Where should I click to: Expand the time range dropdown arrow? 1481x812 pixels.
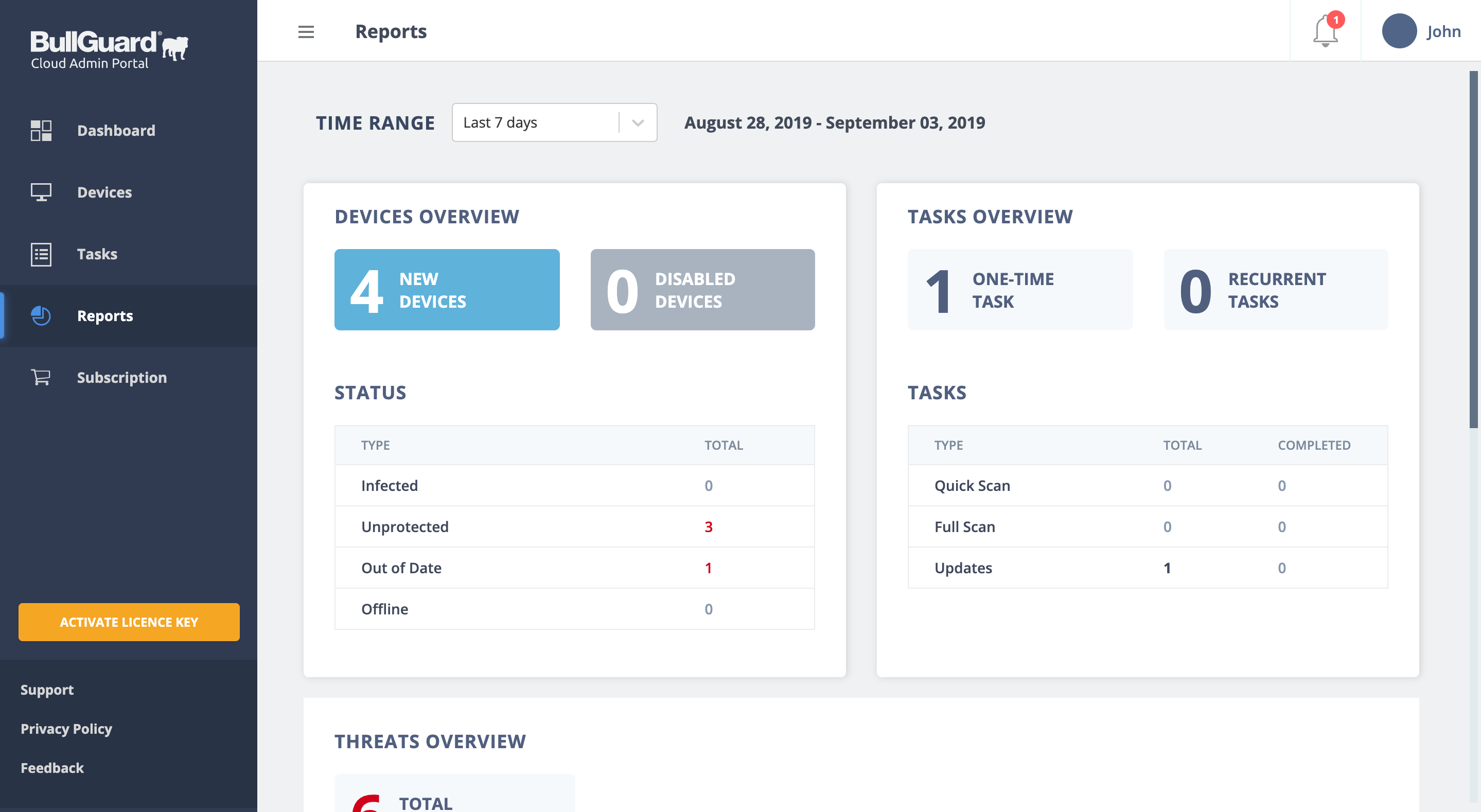pos(638,122)
